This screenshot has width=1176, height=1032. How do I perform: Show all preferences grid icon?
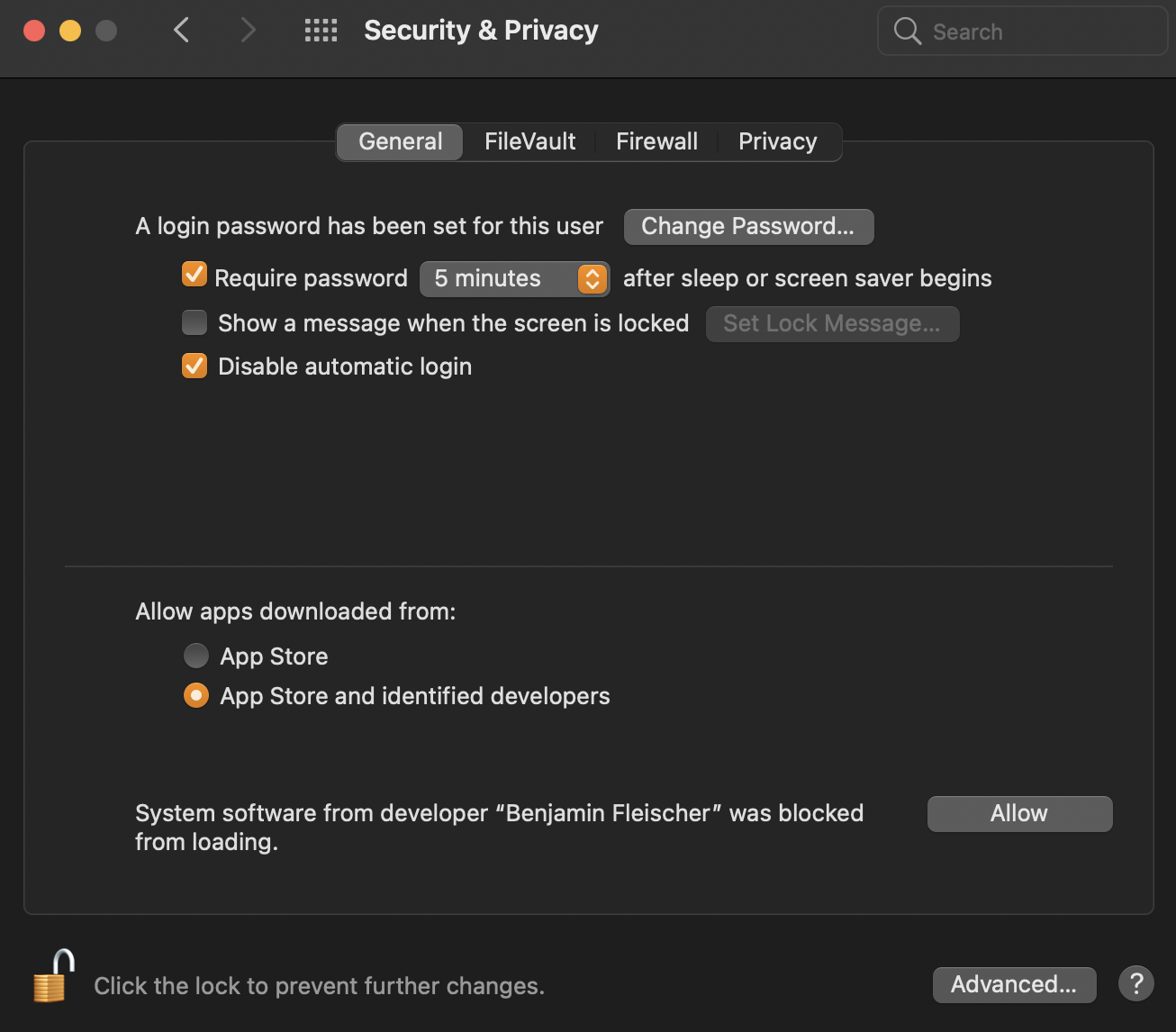(321, 31)
